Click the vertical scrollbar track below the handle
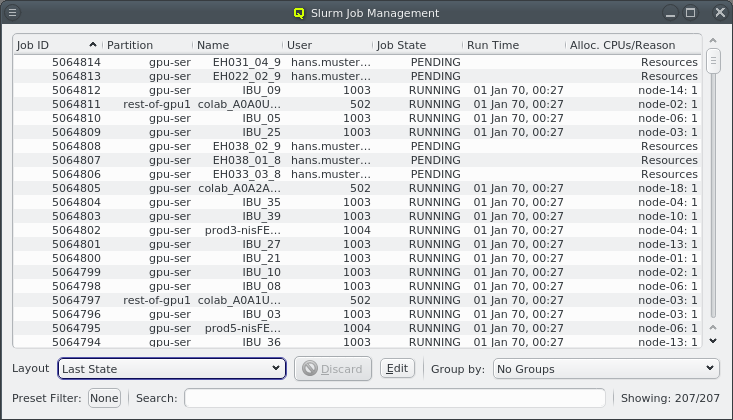 (x=713, y=196)
